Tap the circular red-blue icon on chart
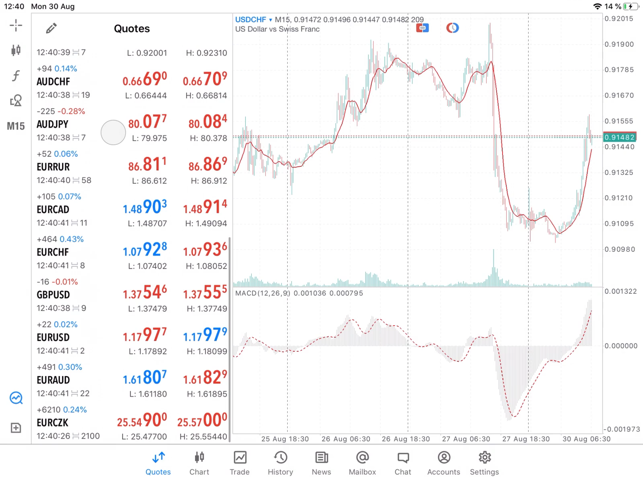The height and width of the screenshot is (482, 643). point(452,28)
